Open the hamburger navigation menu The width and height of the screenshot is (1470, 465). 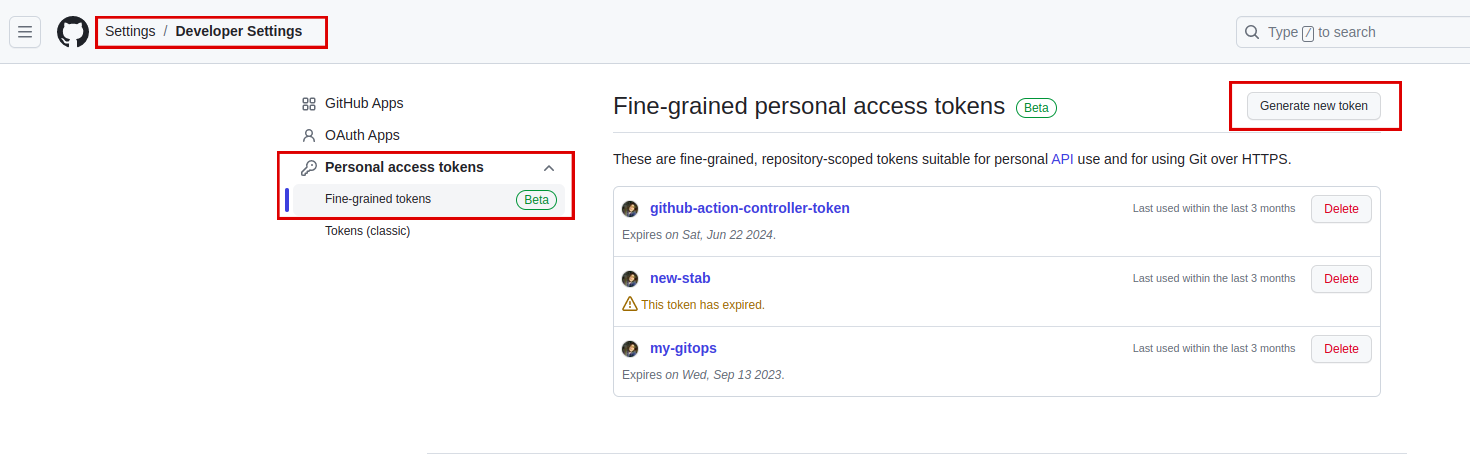coord(25,32)
